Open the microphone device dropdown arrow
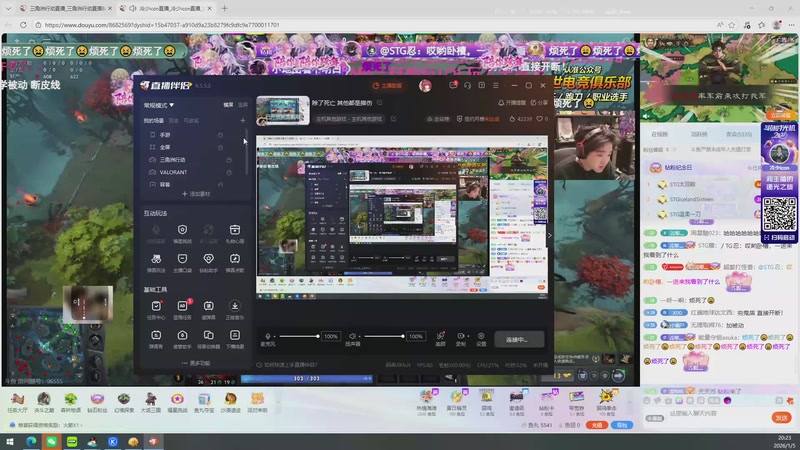Screen dimensions: 800x450 274,337
